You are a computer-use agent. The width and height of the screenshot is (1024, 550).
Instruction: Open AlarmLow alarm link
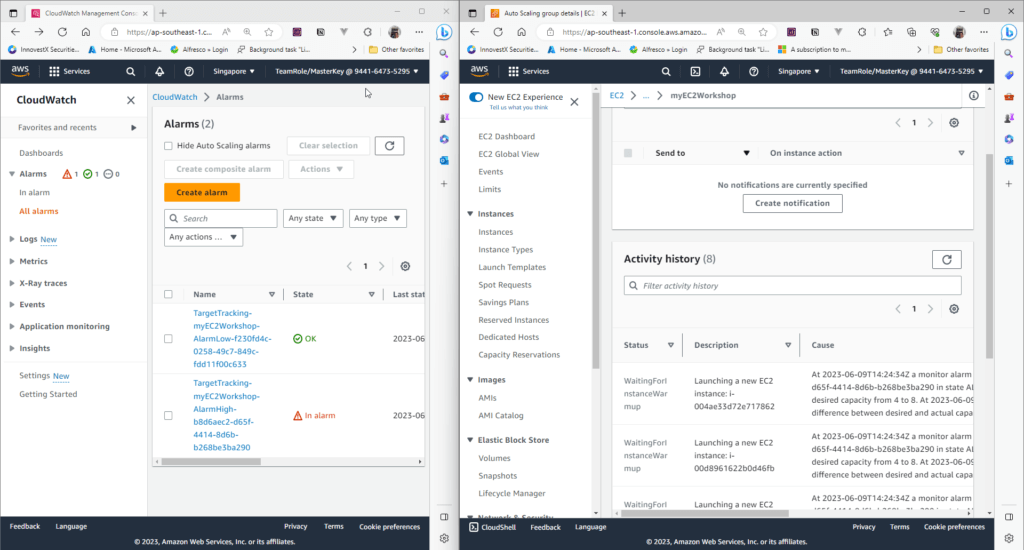(232, 338)
